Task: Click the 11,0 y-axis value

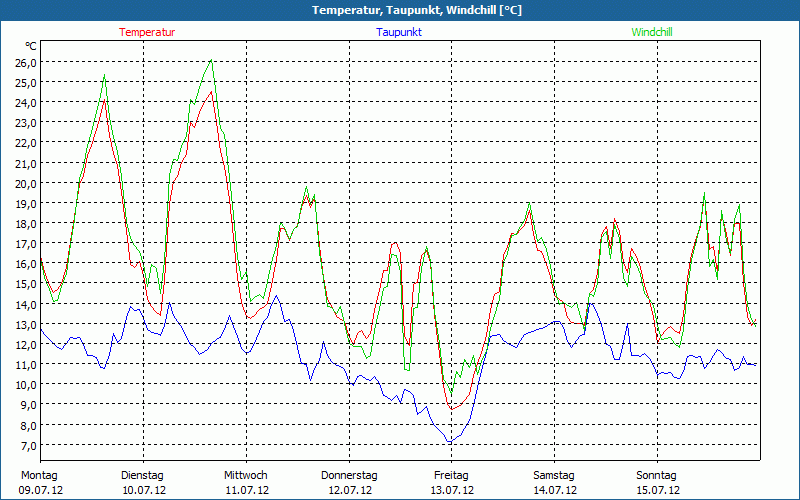Action: pyautogui.click(x=26, y=364)
